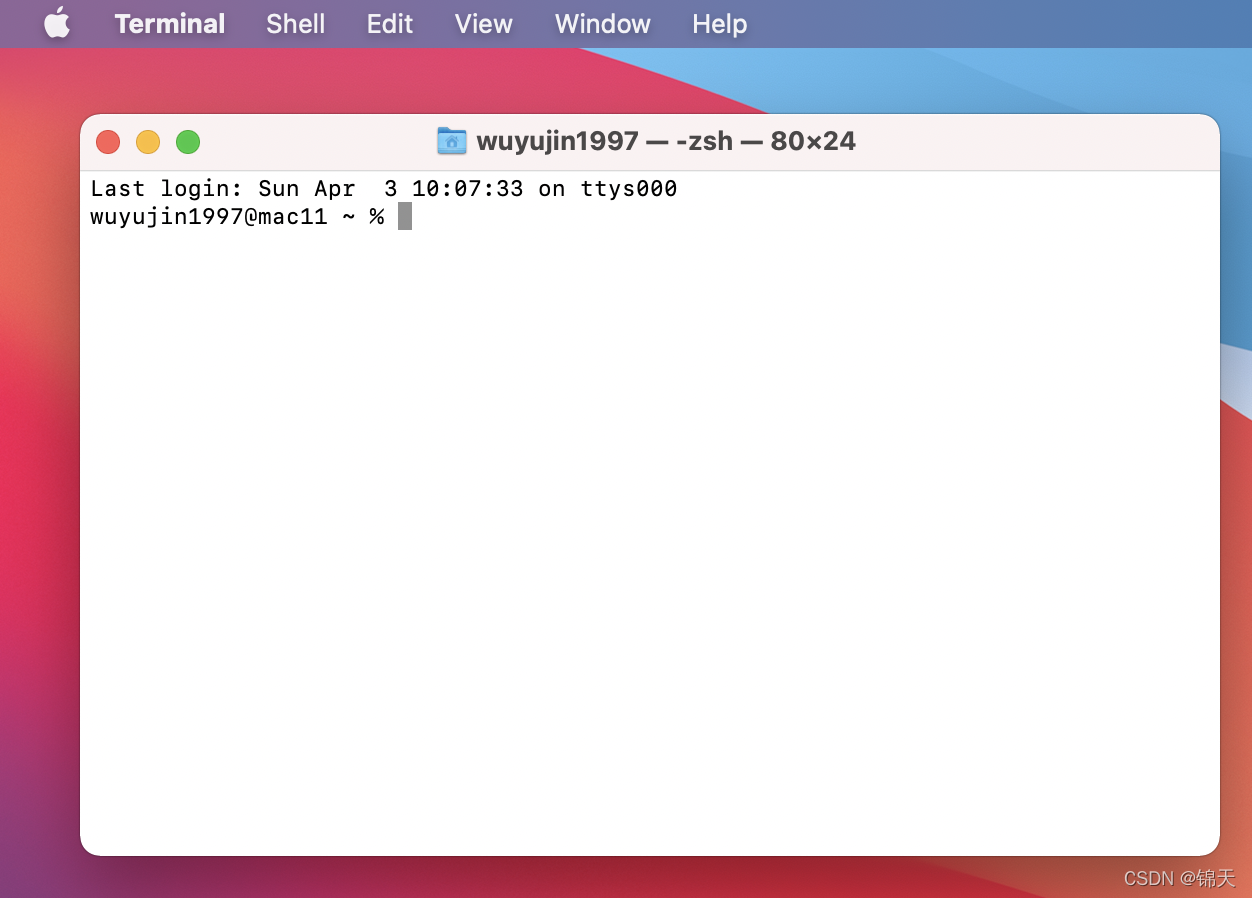Open the Shell menu

click(295, 24)
